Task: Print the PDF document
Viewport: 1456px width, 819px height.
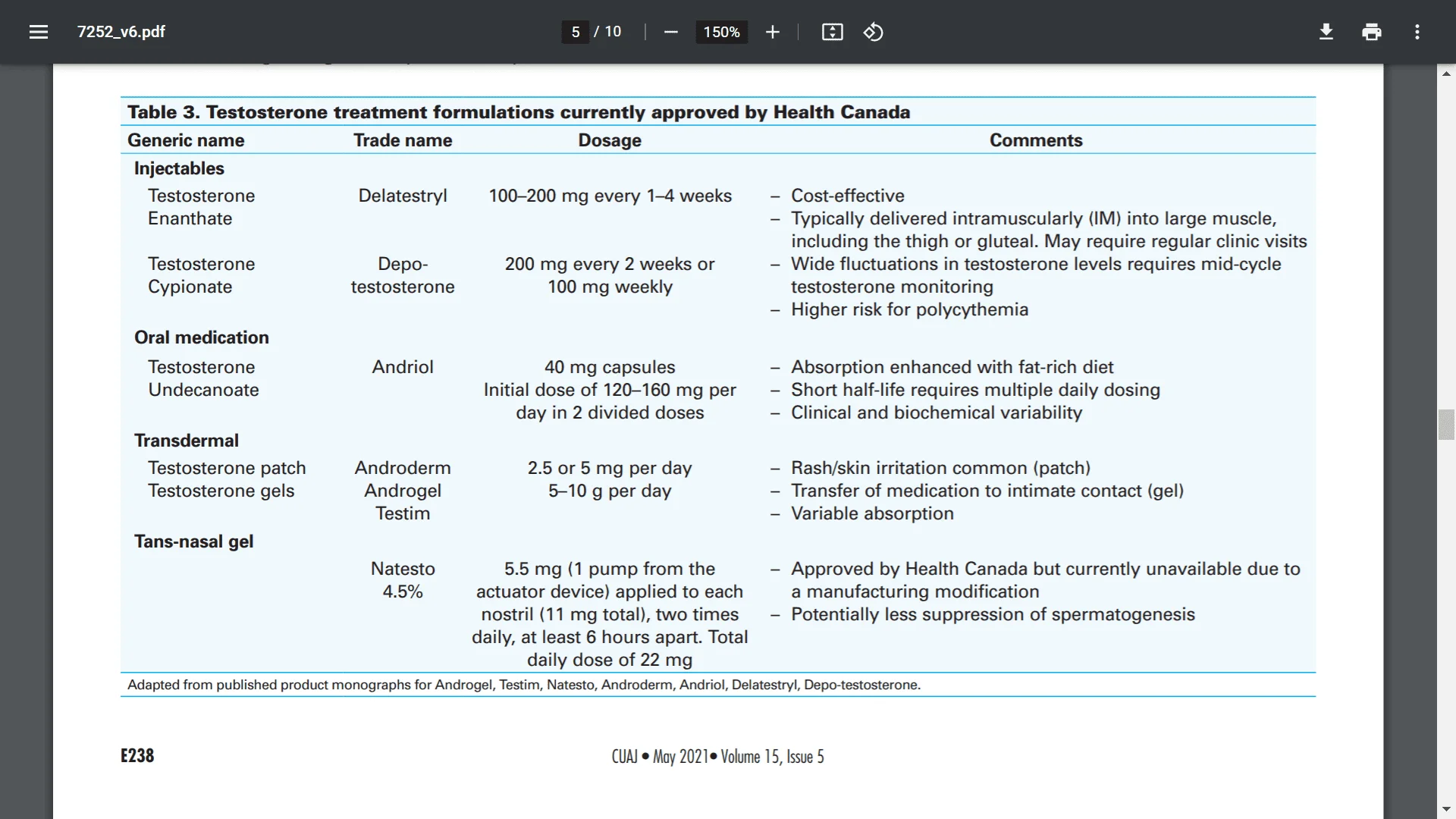Action: pos(1371,32)
